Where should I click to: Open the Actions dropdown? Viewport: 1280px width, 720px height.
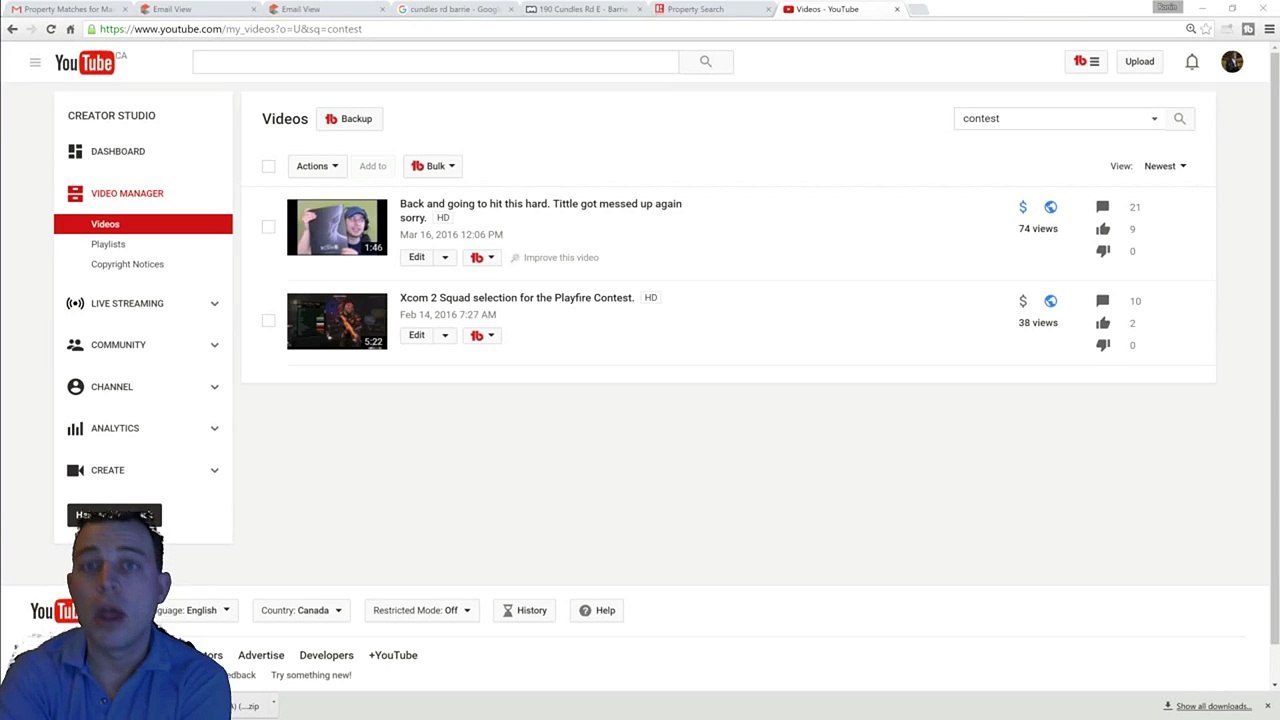pyautogui.click(x=317, y=166)
